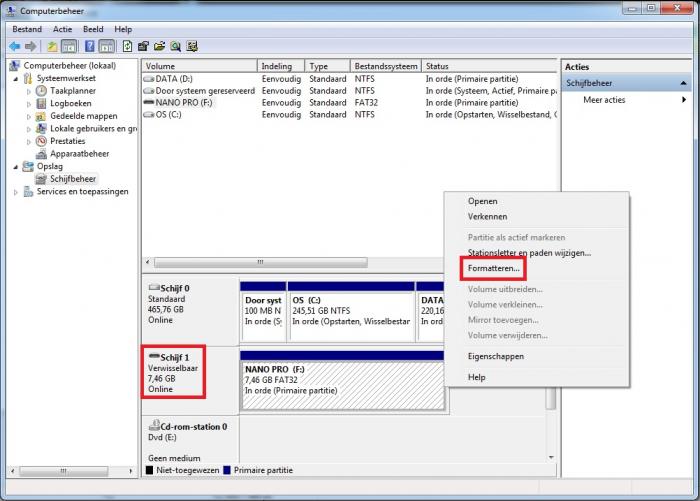The image size is (700, 501).
Task: Select Gedeelde mappen in the tree
Action: click(x=83, y=116)
